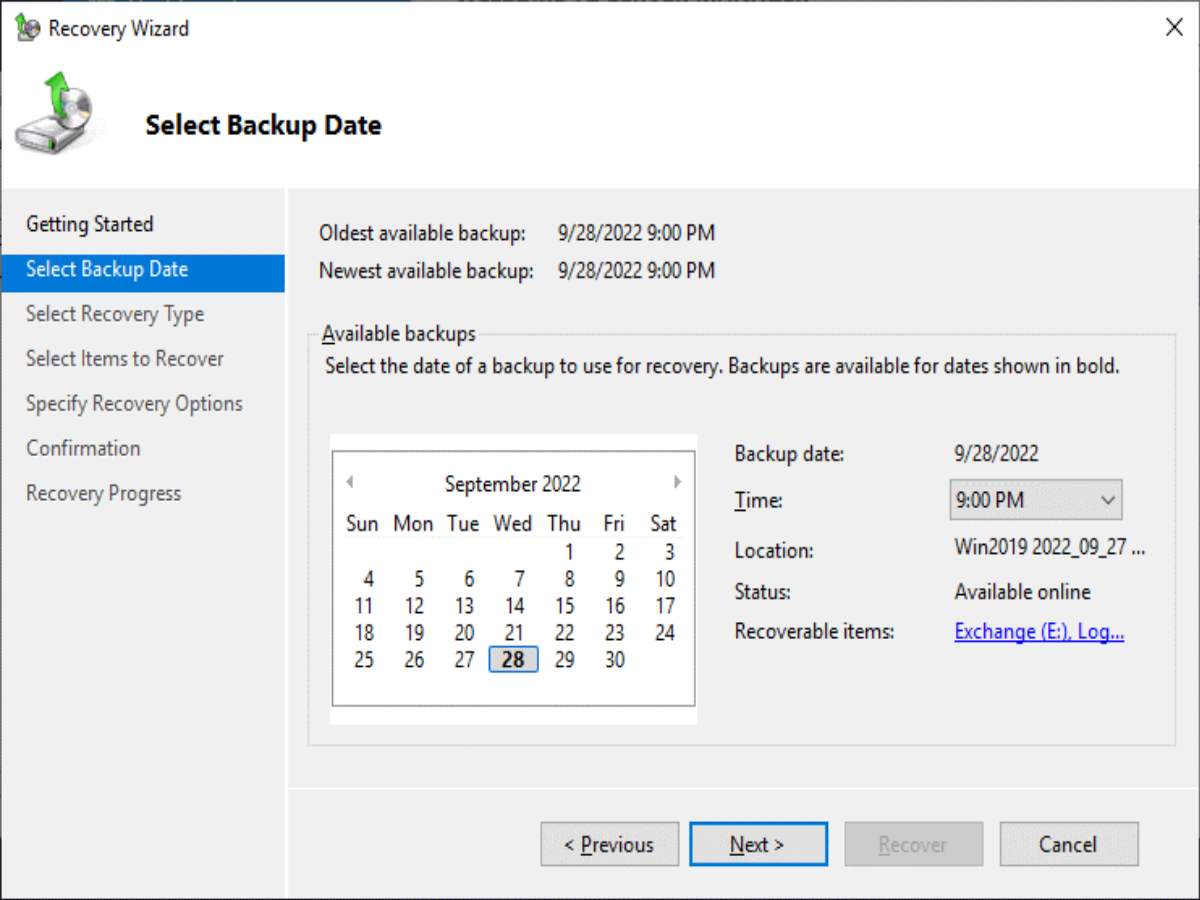Go to the Confirmation step
The image size is (1200, 900).
[83, 448]
